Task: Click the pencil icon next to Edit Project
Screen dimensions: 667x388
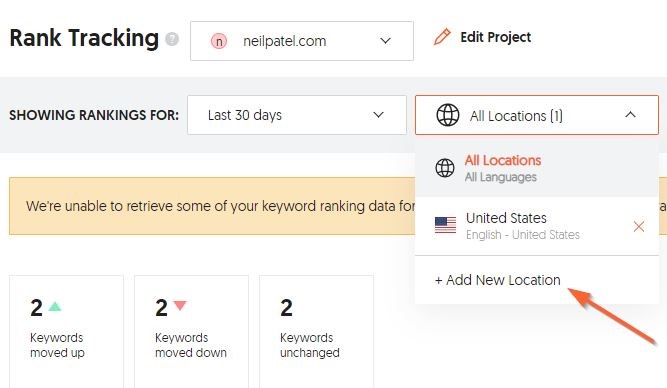Action: point(442,37)
